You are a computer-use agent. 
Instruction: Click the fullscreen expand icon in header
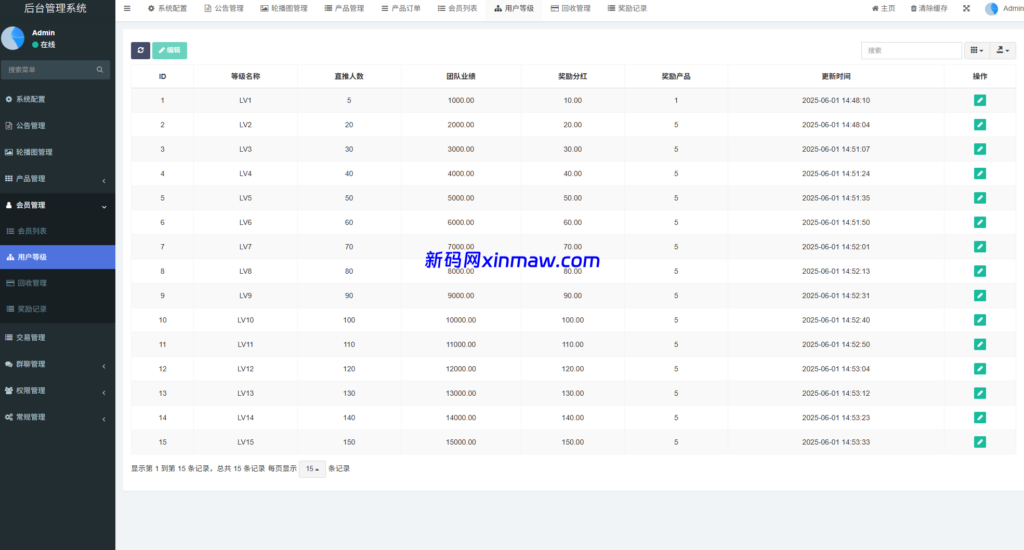coord(966,8)
